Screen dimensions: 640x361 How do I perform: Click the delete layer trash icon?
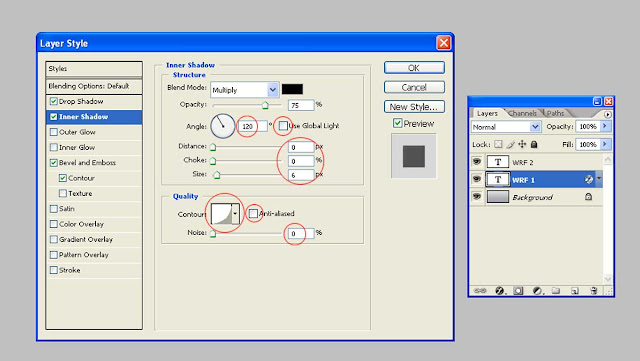pyautogui.click(x=594, y=291)
